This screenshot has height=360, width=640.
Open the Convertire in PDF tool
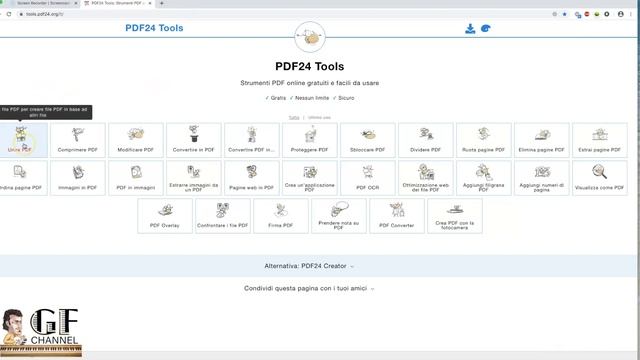(x=193, y=140)
